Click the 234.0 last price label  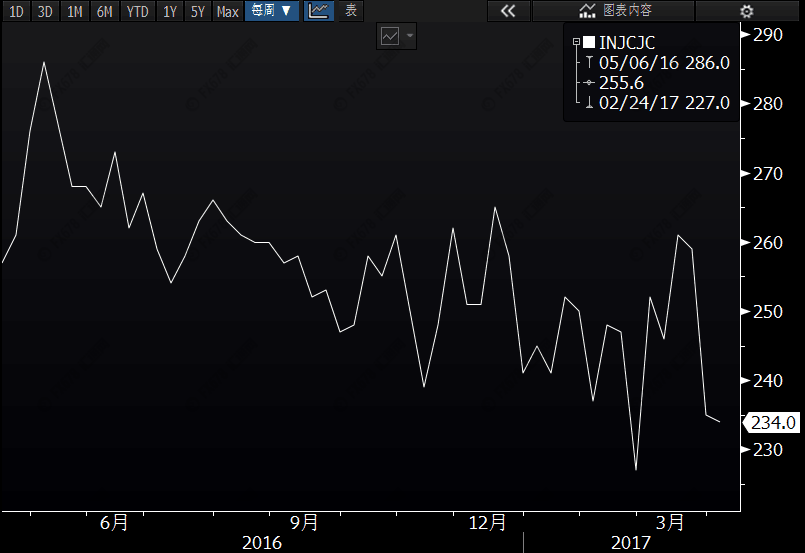tap(775, 423)
